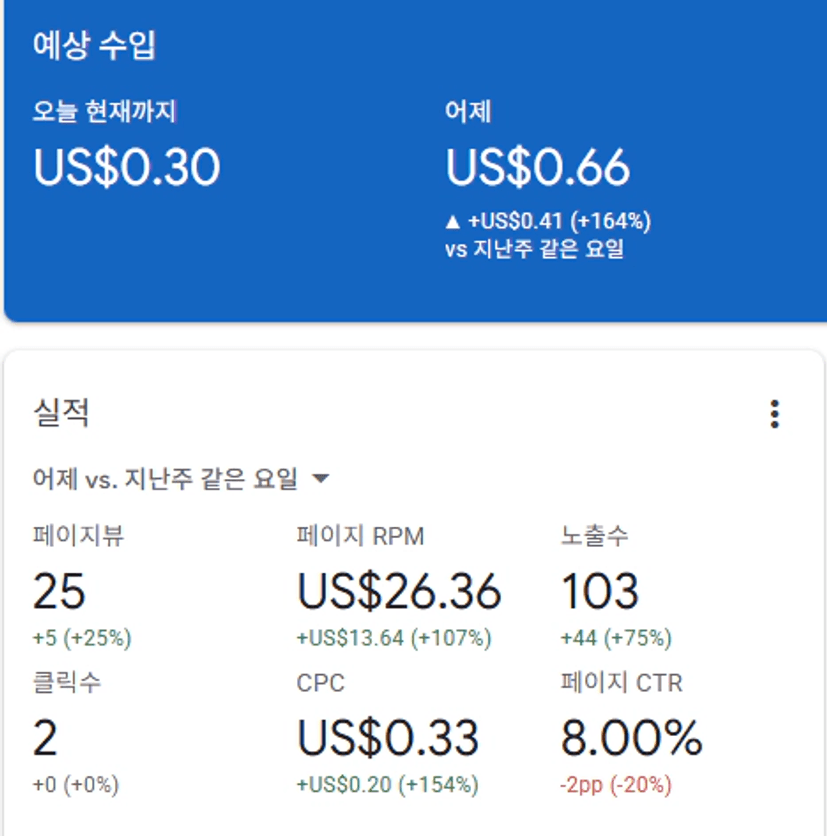The height and width of the screenshot is (836, 827).
Task: Click the +US$13.64 (+107%) RPM change
Action: coord(394,638)
